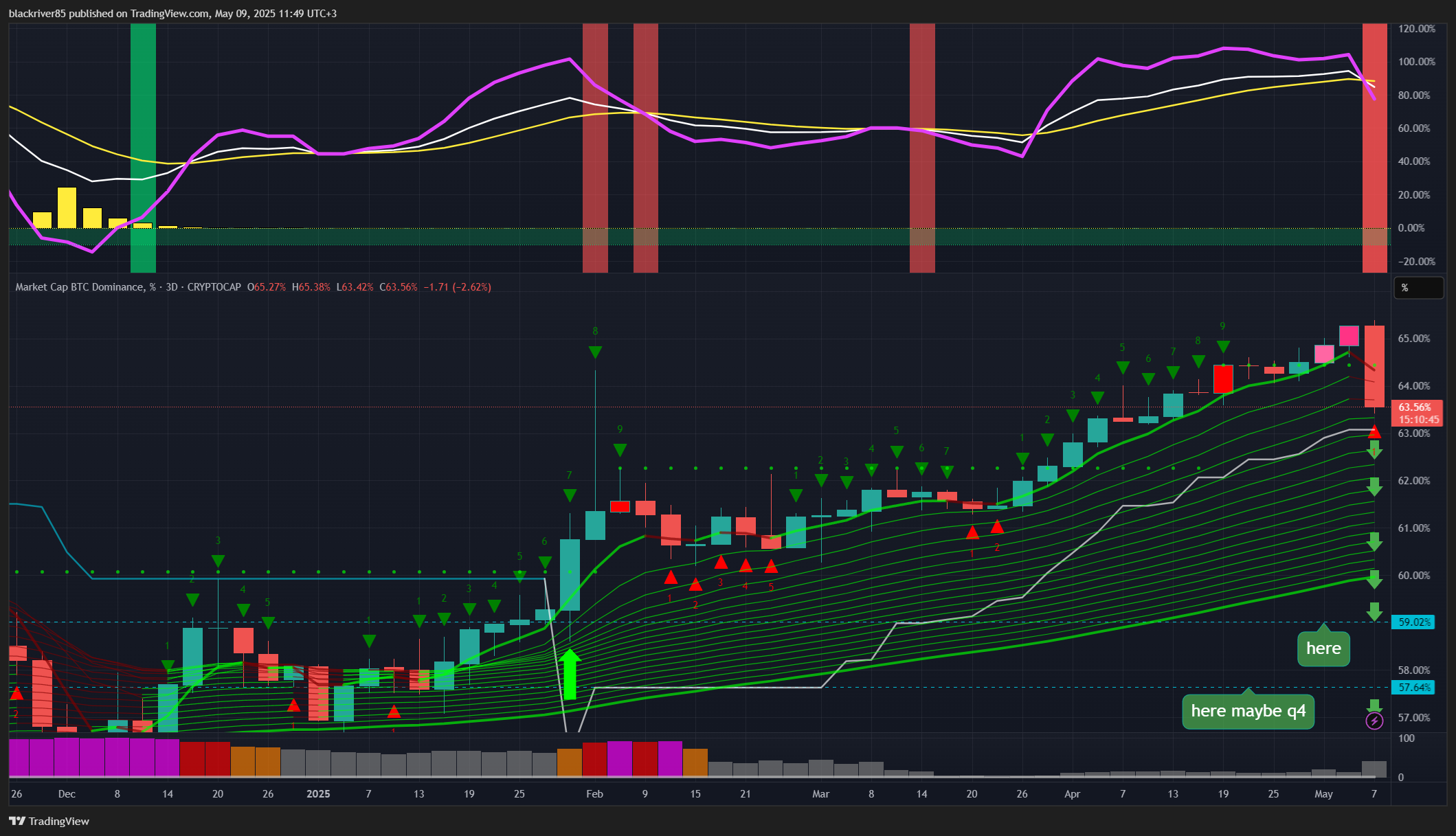Image resolution: width=1456 pixels, height=836 pixels.
Task: Click the percent scale box
Action: (1418, 288)
